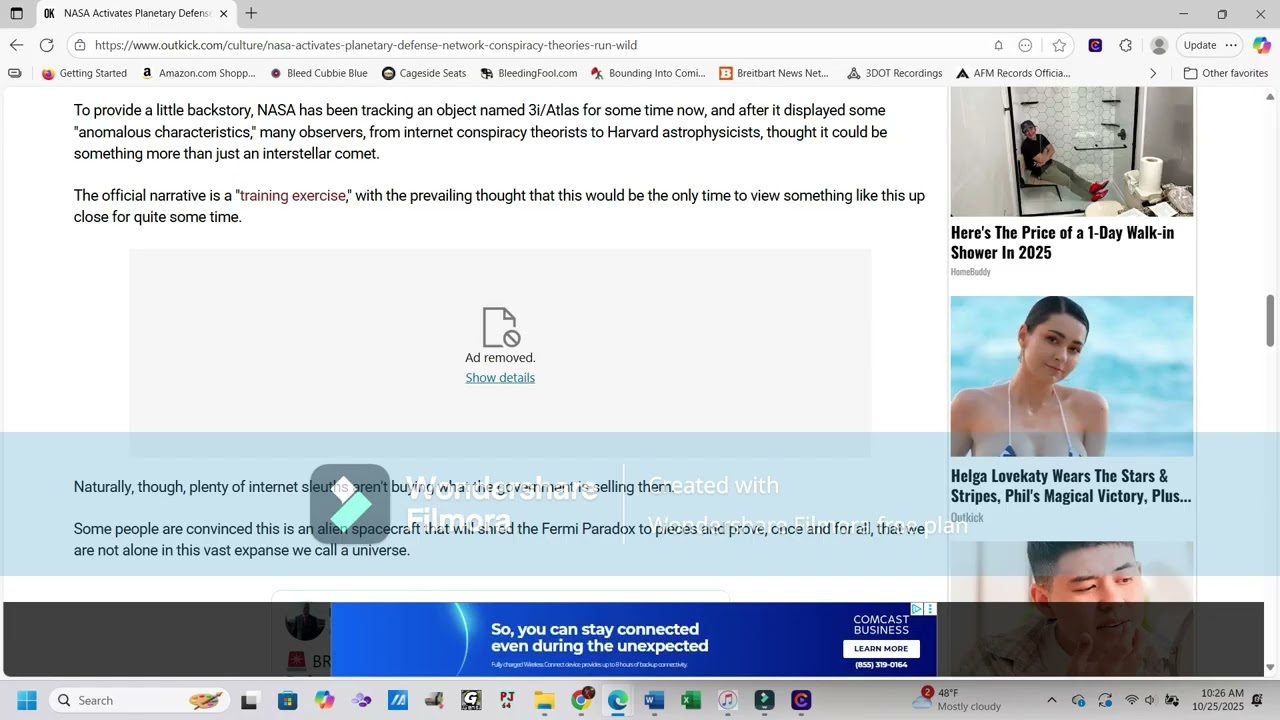This screenshot has width=1280, height=720.
Task: Open Wondershare Filmora from the taskbar
Action: click(x=764, y=700)
